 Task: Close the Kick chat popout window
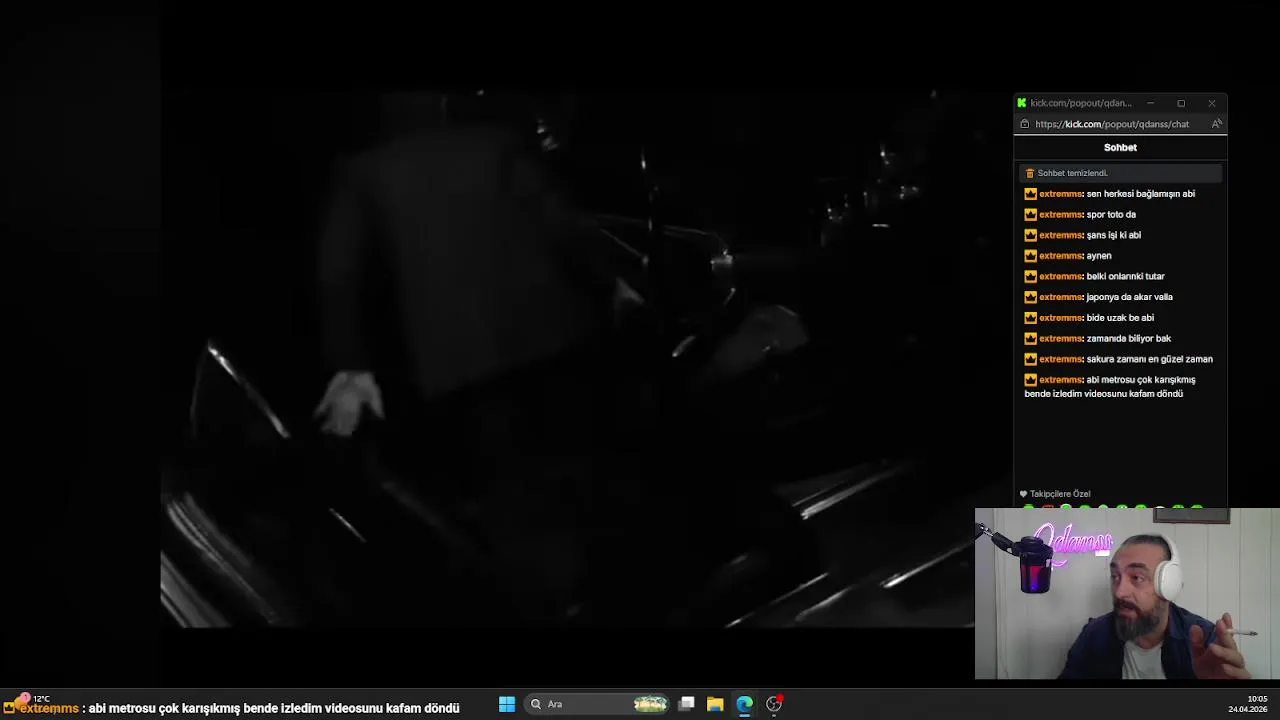1212,103
